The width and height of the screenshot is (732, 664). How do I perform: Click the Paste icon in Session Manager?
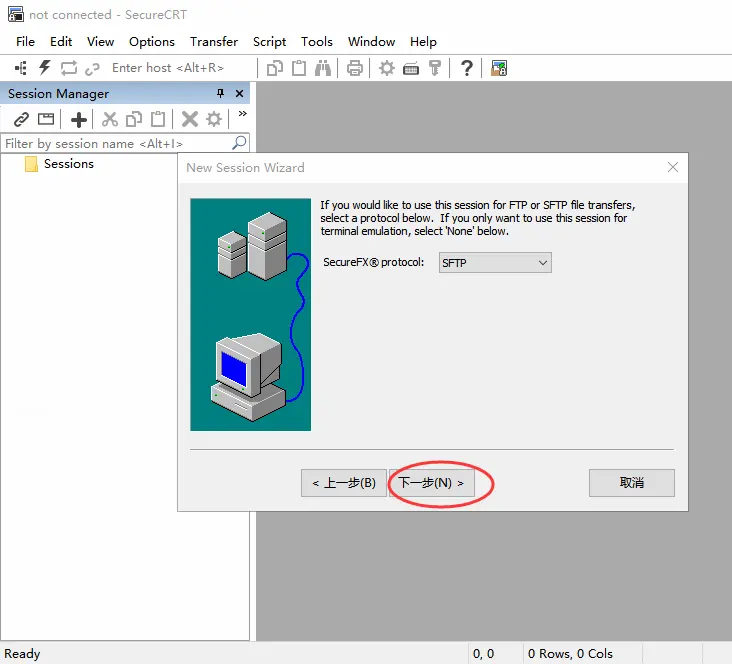coord(158,119)
